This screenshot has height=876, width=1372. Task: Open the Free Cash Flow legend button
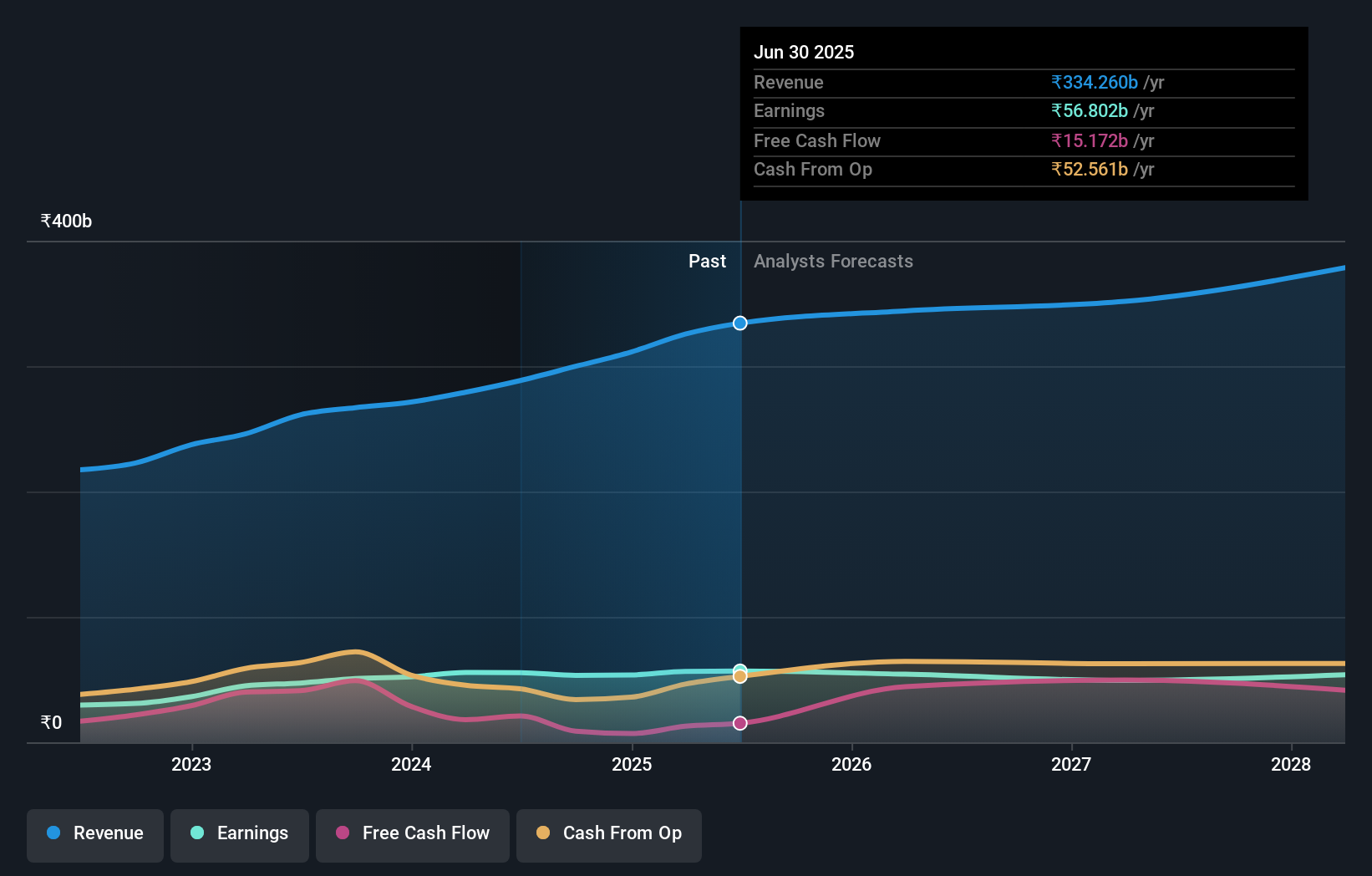[412, 835]
